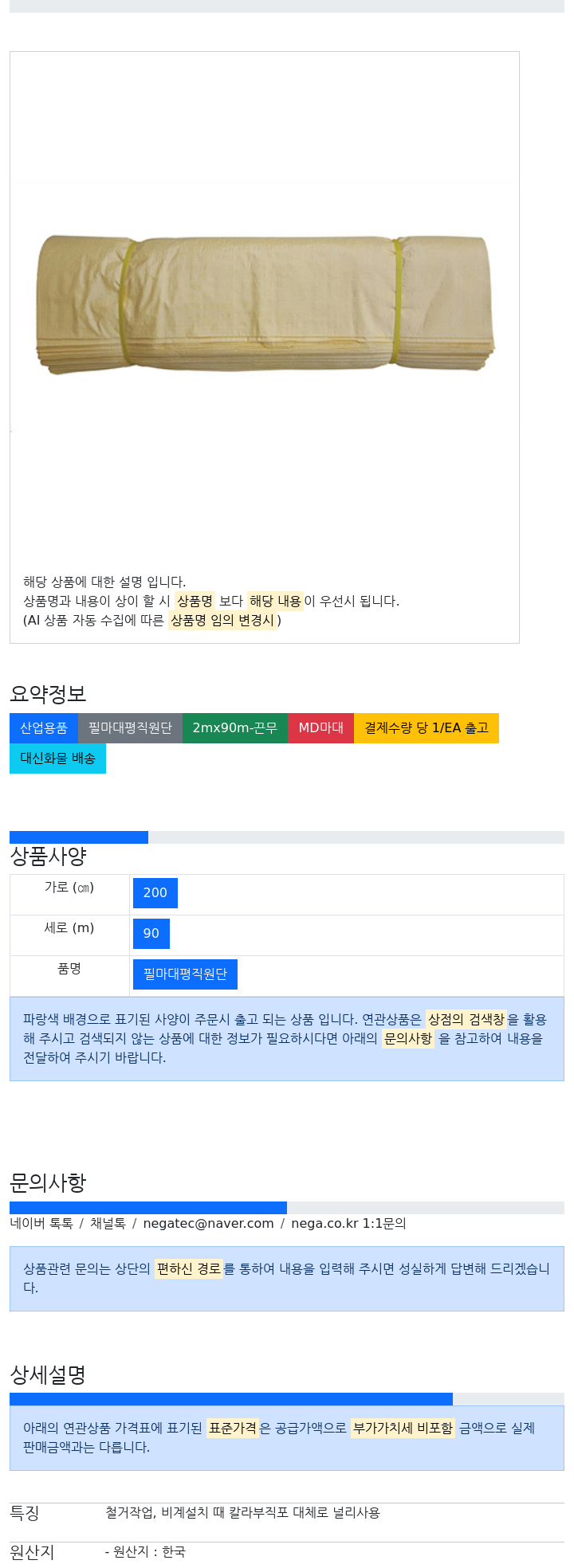Viewport: 574px width, 1568px height.
Task: Choose the 200 width spec value
Action: (155, 893)
